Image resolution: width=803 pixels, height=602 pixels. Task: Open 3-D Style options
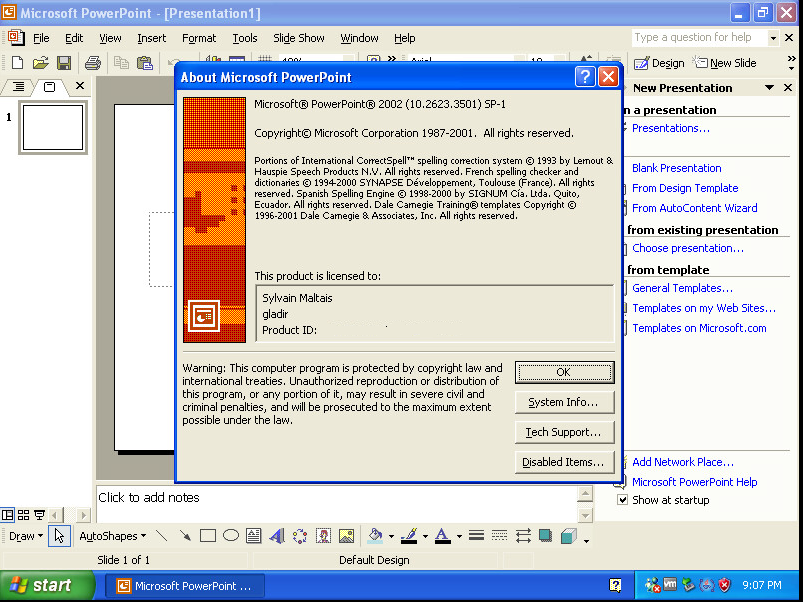point(569,536)
